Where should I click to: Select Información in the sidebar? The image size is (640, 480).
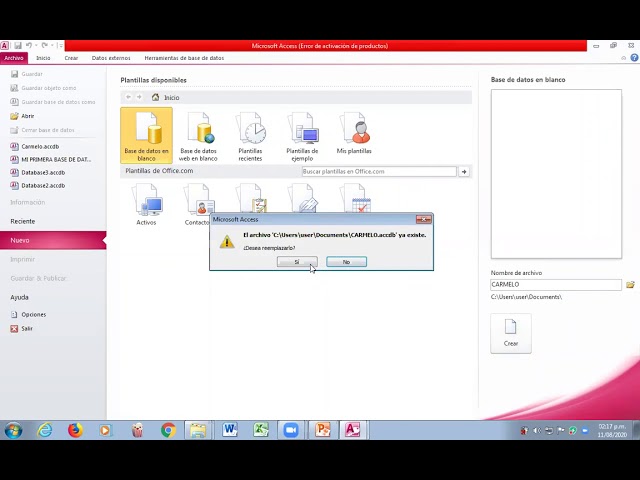(x=28, y=202)
